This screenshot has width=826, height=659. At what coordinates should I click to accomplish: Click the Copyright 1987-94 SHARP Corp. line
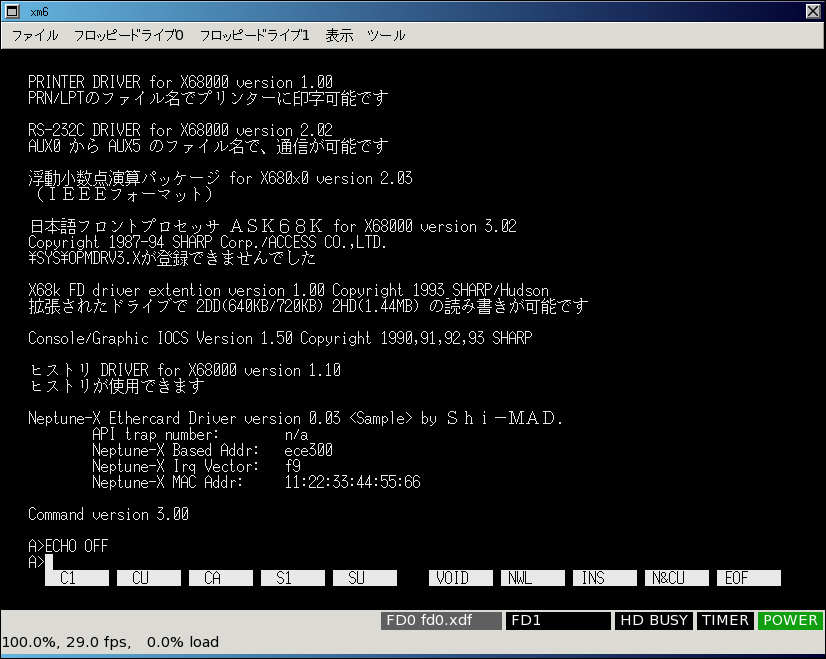(208, 242)
